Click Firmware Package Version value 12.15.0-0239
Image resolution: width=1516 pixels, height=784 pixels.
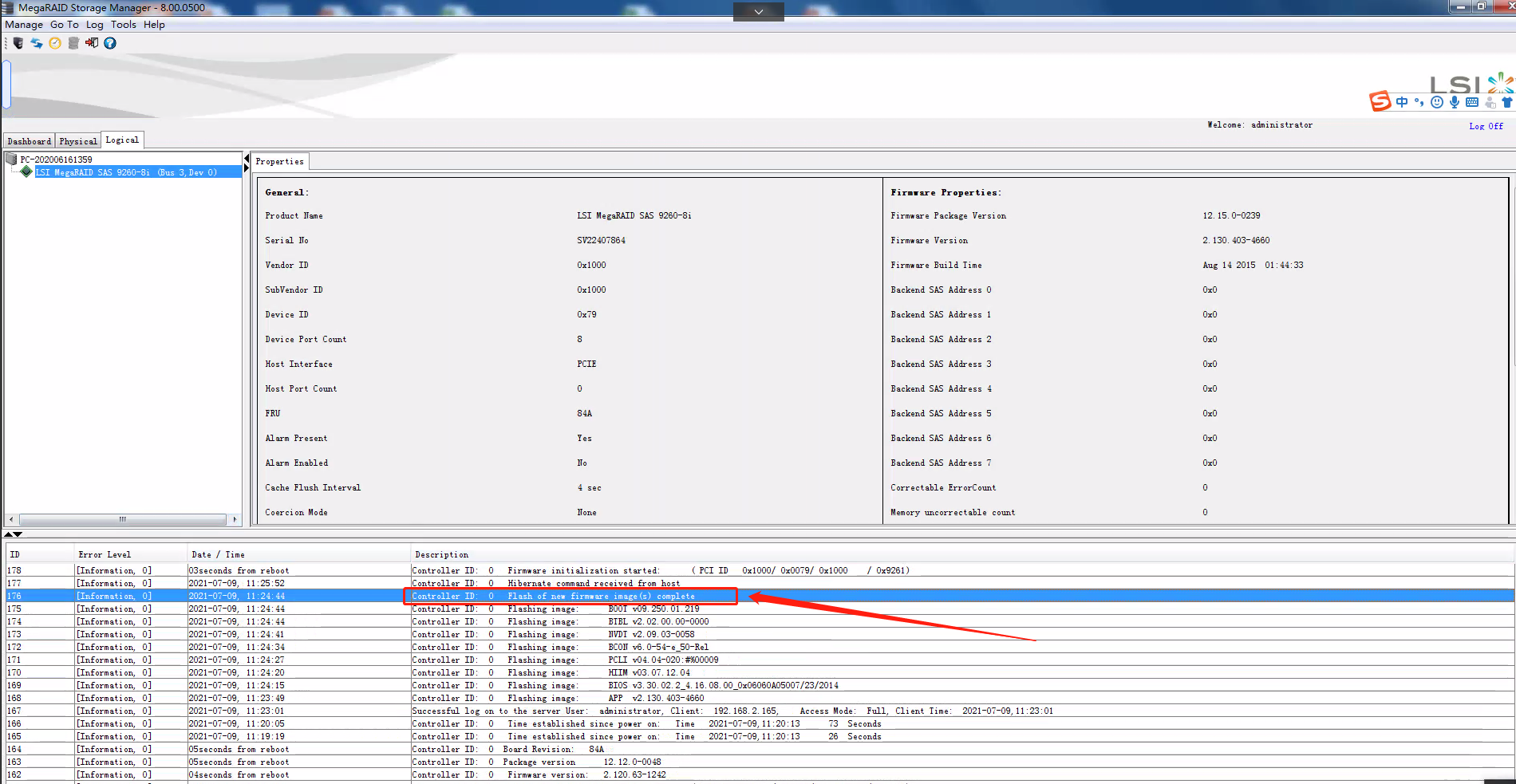click(1231, 215)
